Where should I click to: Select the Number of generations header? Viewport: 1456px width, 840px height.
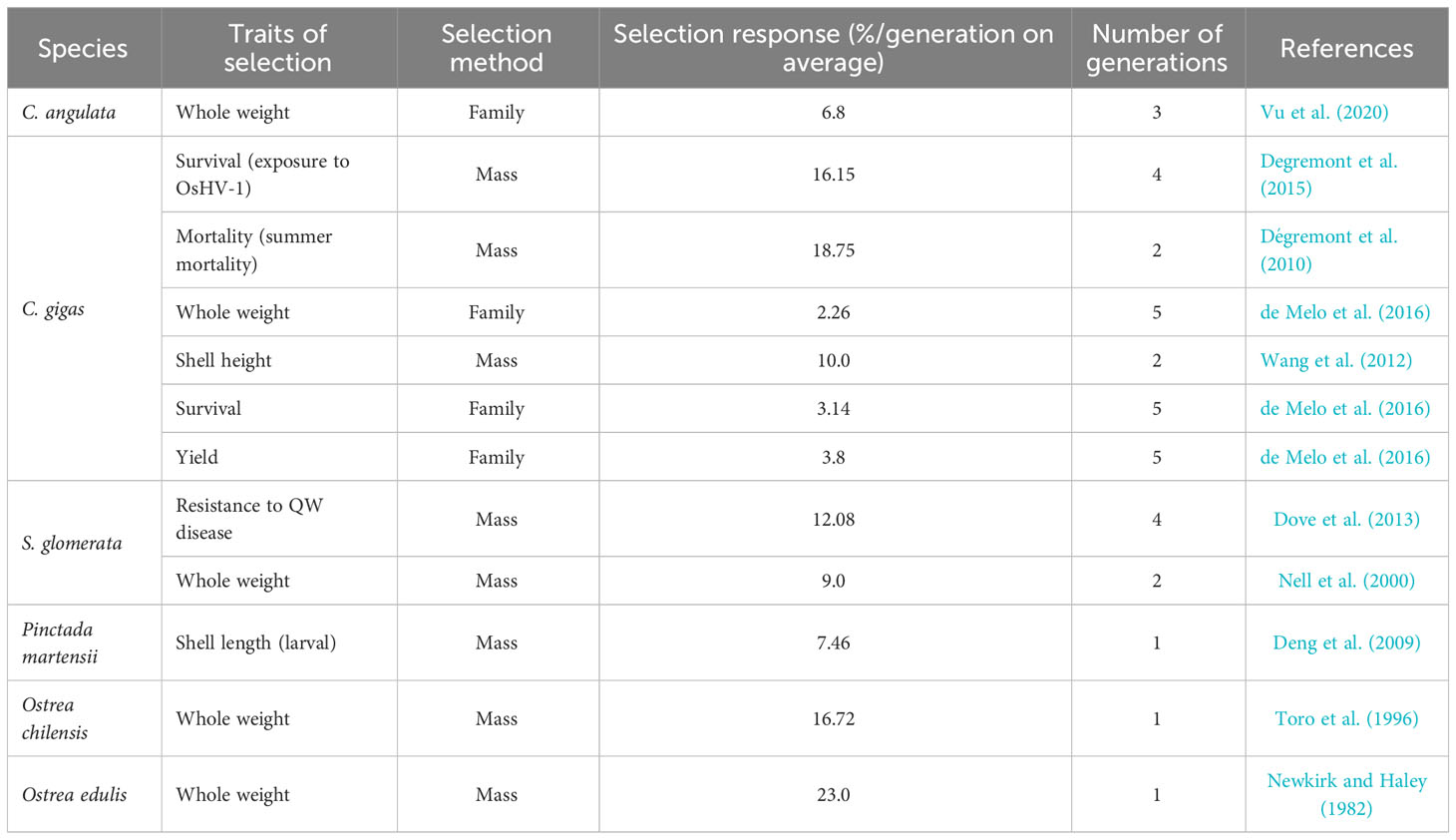tap(1157, 48)
